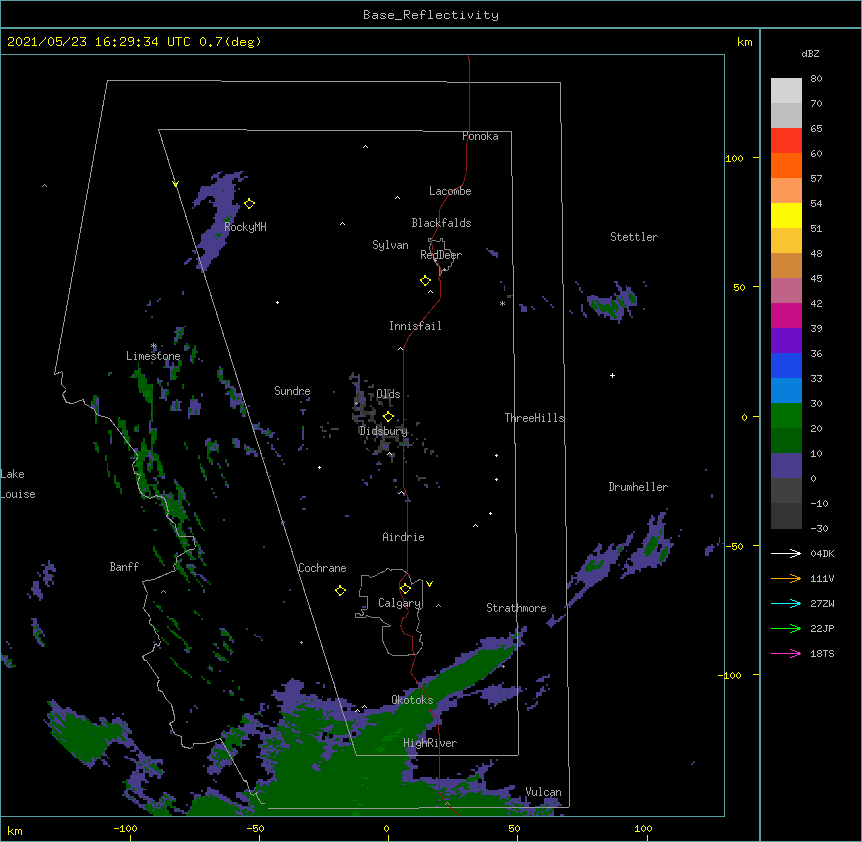
Task: Click the RockyMH label
Action: [245, 227]
